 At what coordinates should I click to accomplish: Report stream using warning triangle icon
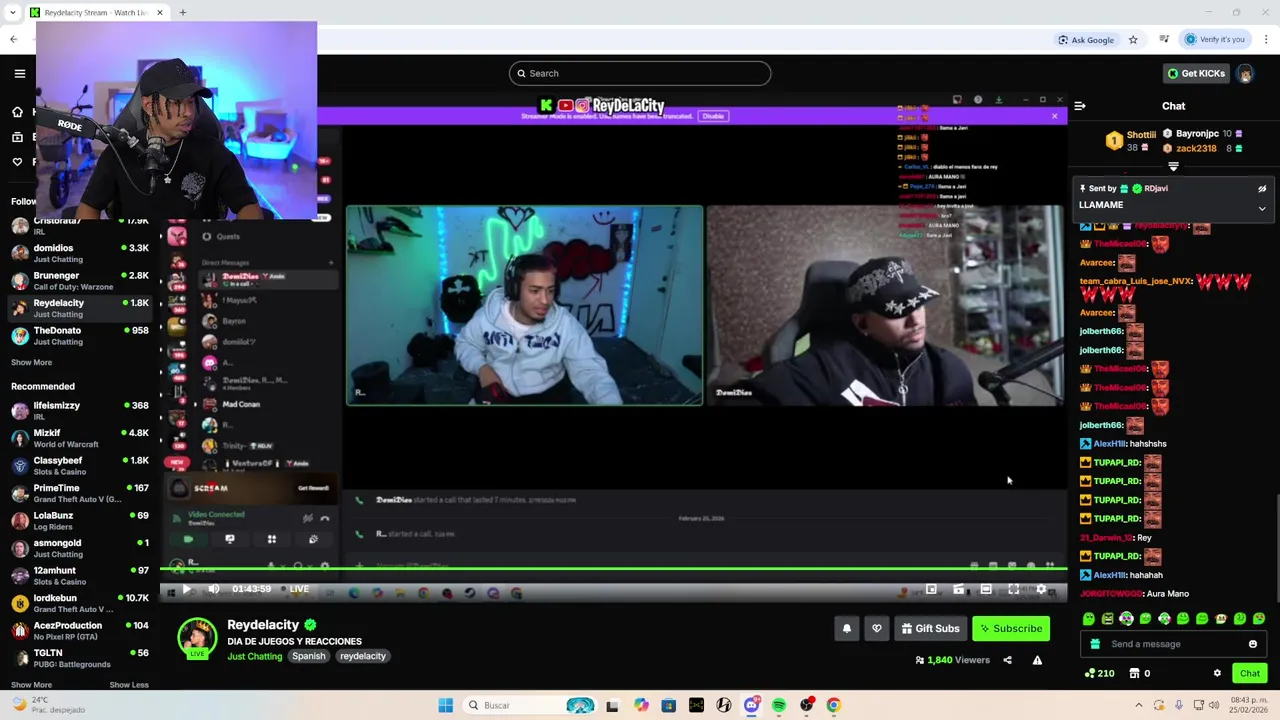pos(1037,660)
